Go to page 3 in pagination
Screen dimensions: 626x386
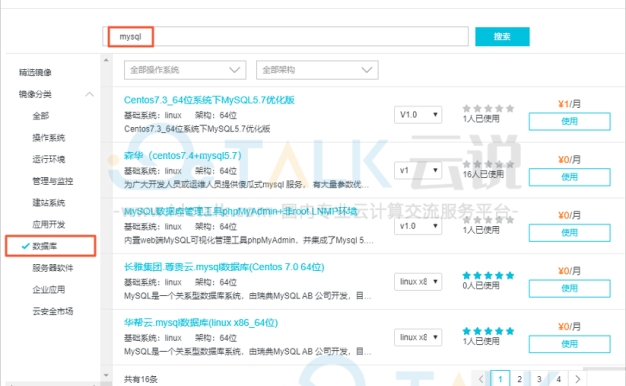(x=539, y=379)
